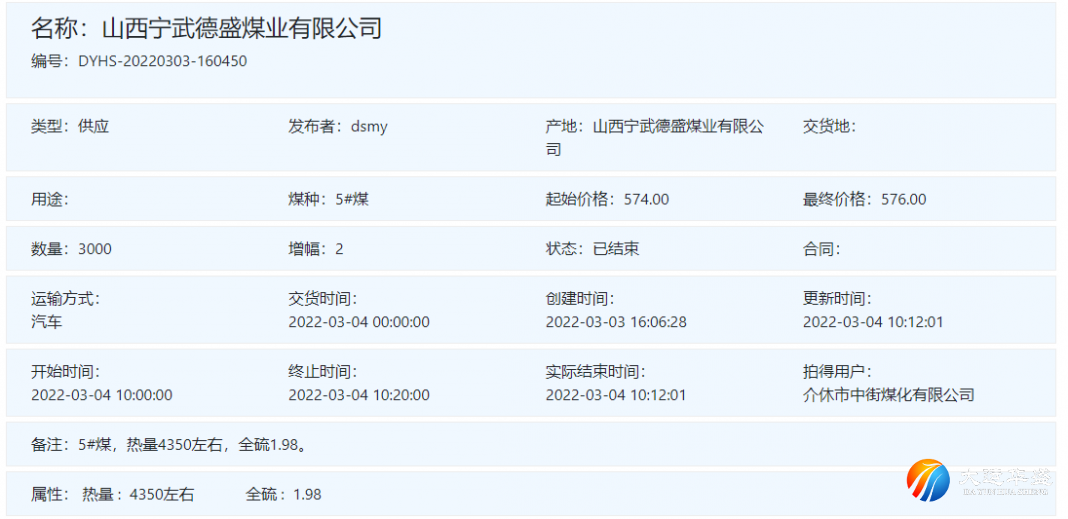Screen dimensions: 1068x519
Task: Click the 全硫 attribute value 1.98
Action: (308, 494)
